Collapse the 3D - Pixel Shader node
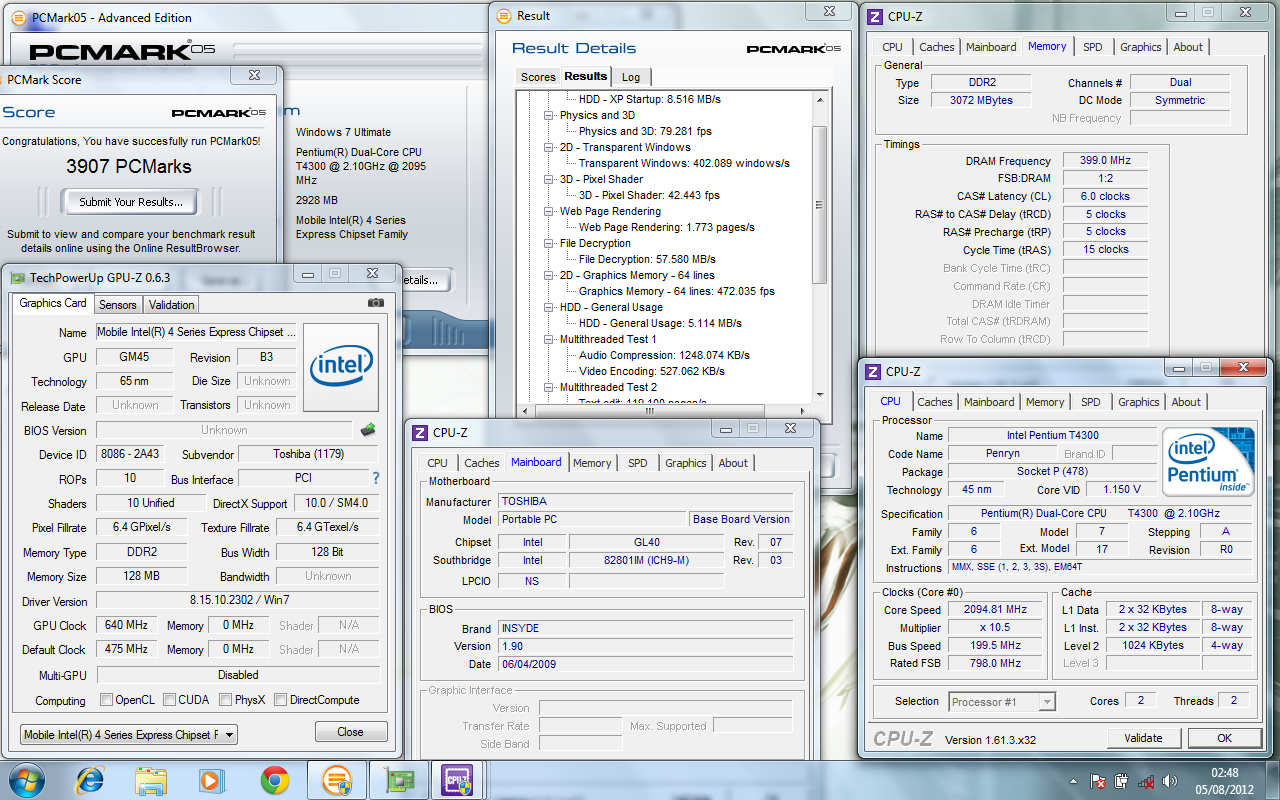The width and height of the screenshot is (1280, 800). (548, 179)
